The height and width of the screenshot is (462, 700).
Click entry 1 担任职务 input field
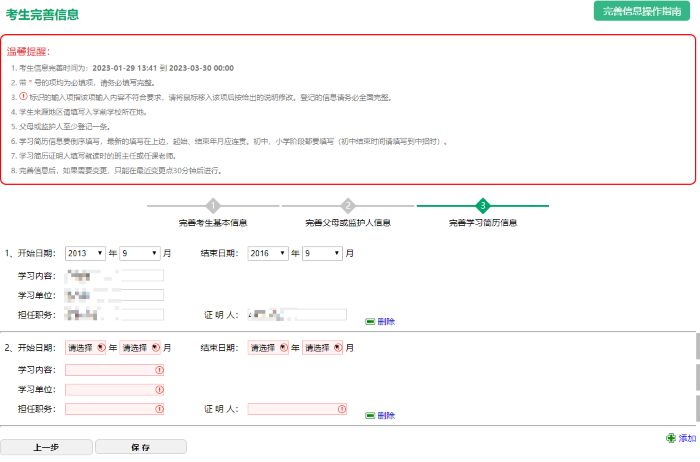point(114,315)
